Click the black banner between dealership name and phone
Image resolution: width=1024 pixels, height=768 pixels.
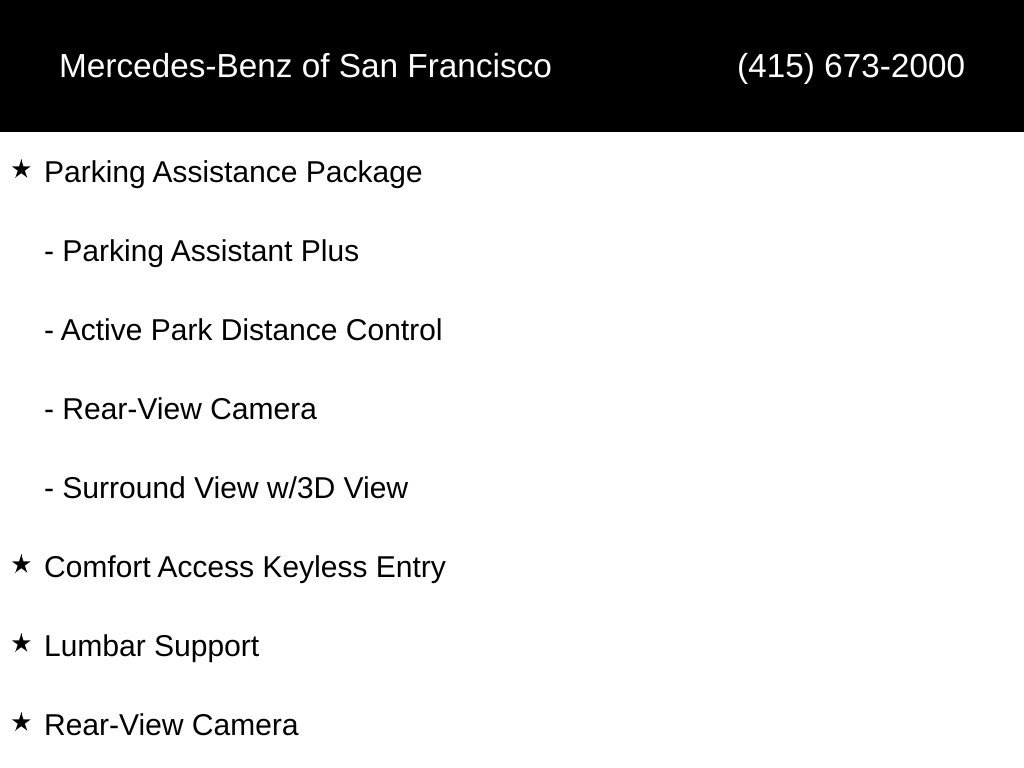643,66
